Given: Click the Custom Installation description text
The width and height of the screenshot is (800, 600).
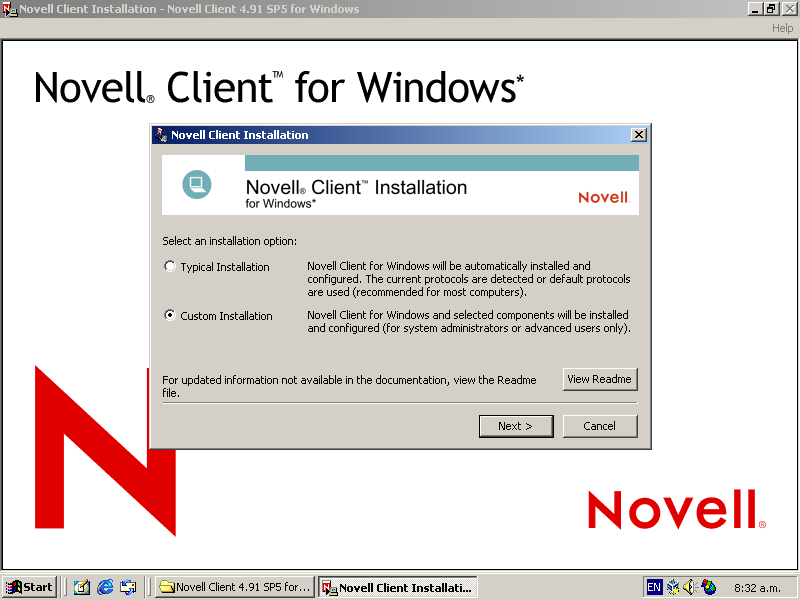Looking at the screenshot, I should [469, 321].
